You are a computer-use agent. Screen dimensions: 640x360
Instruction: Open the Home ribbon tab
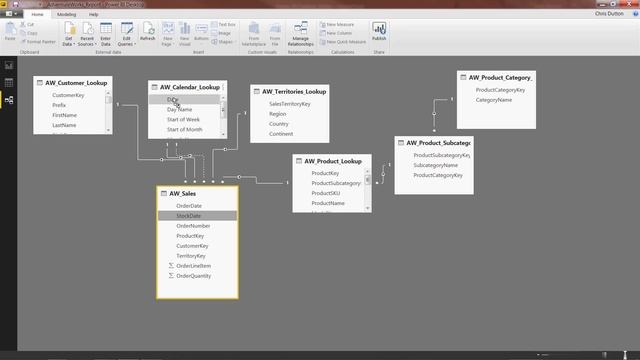[37, 14]
